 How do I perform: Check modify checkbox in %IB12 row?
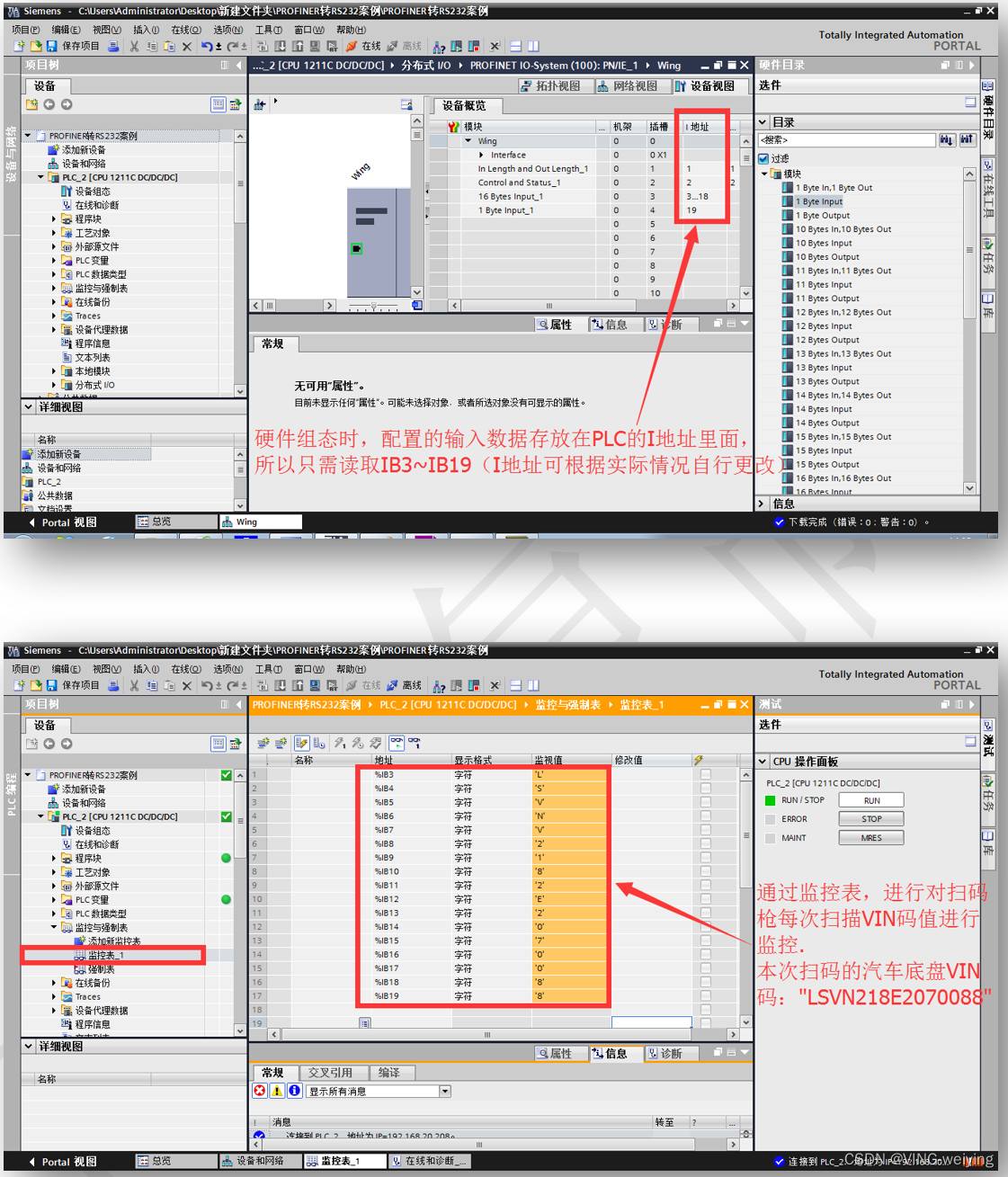pyautogui.click(x=705, y=899)
